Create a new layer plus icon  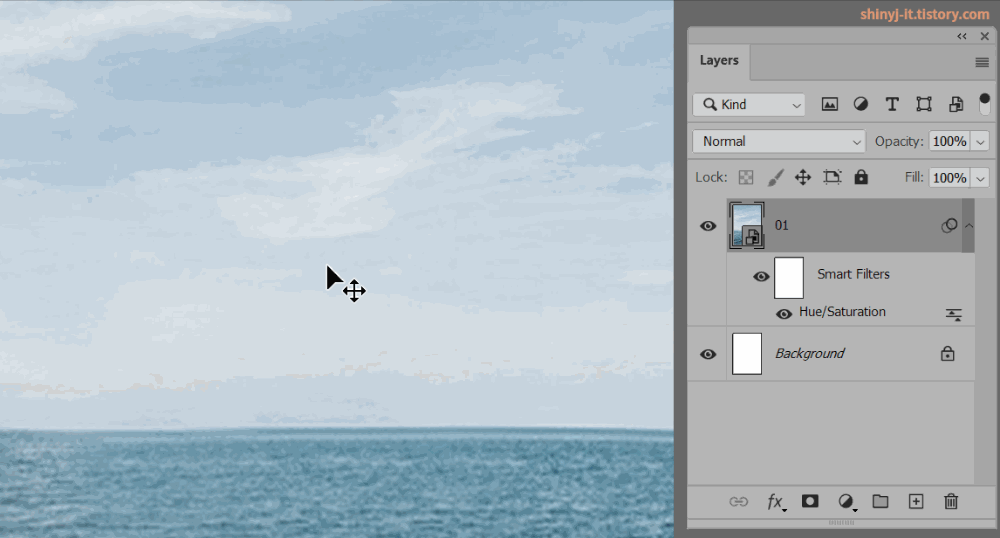pos(916,502)
